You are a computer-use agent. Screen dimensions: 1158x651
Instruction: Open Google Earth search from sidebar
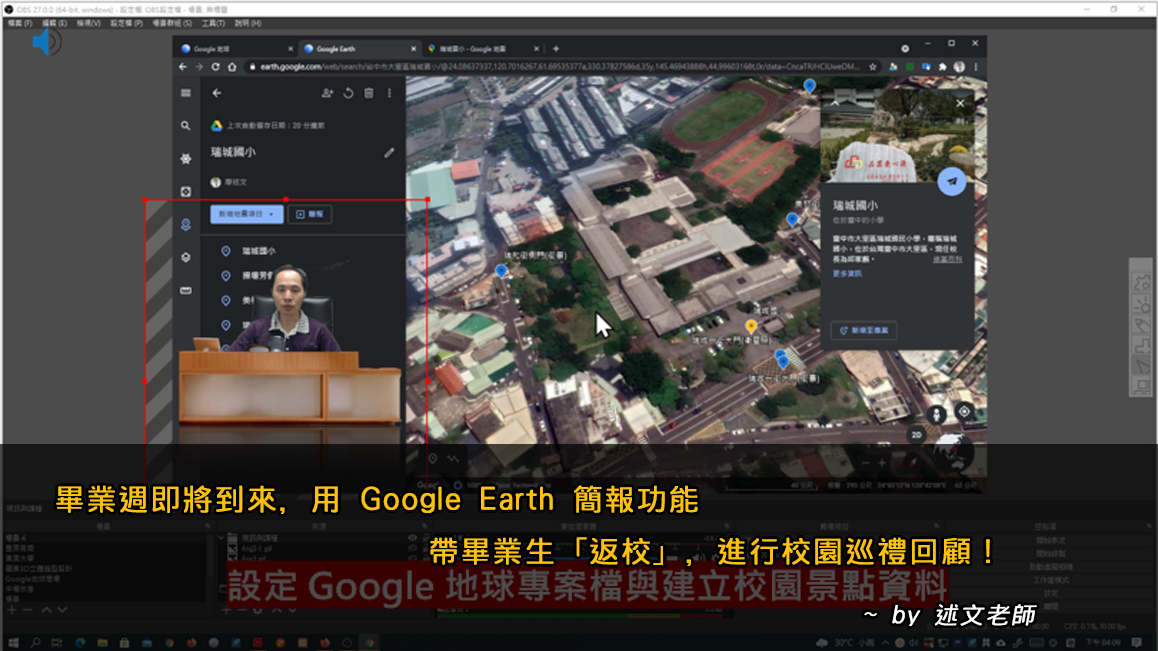(x=185, y=126)
